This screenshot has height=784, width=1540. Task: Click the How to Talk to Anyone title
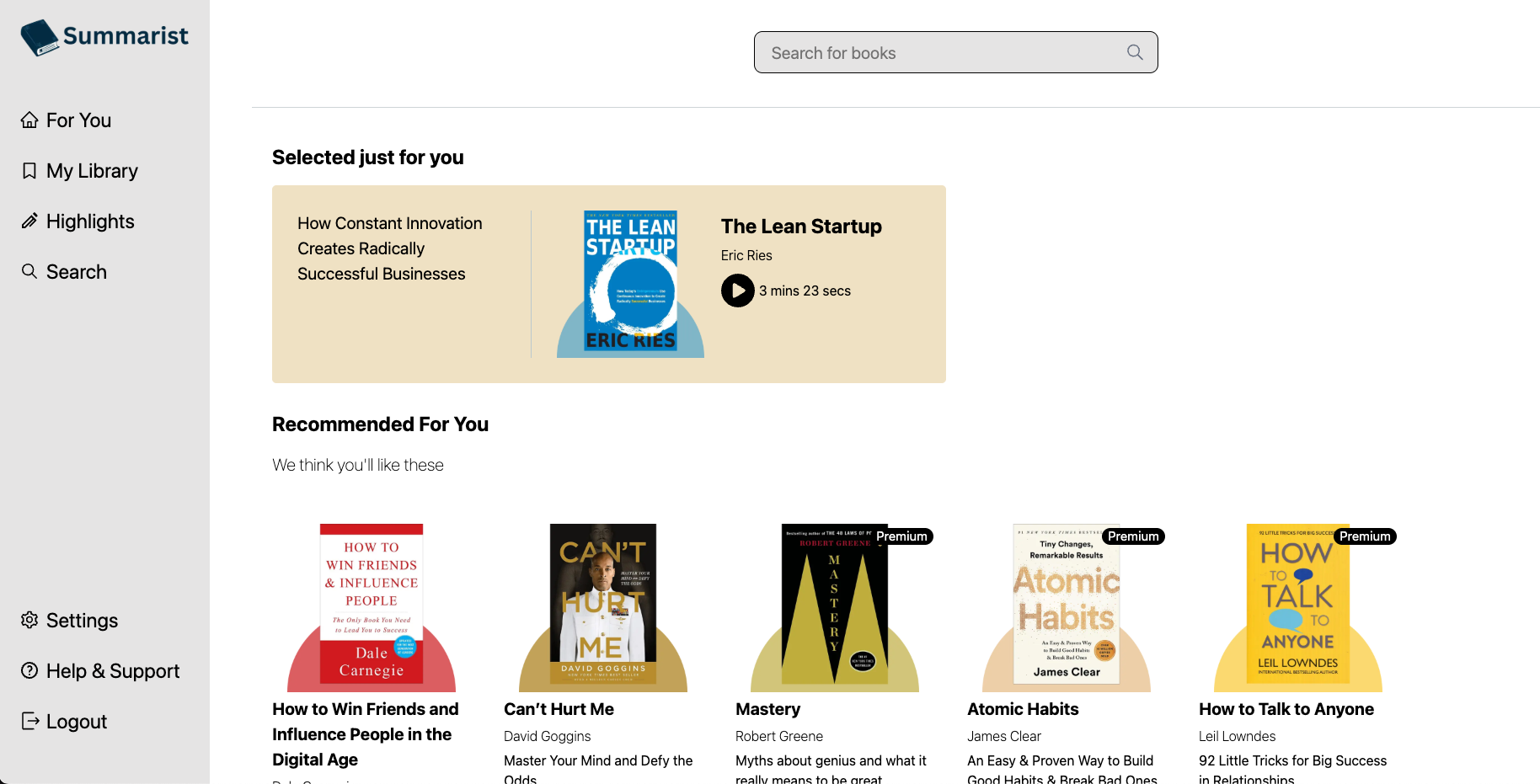coord(1286,709)
